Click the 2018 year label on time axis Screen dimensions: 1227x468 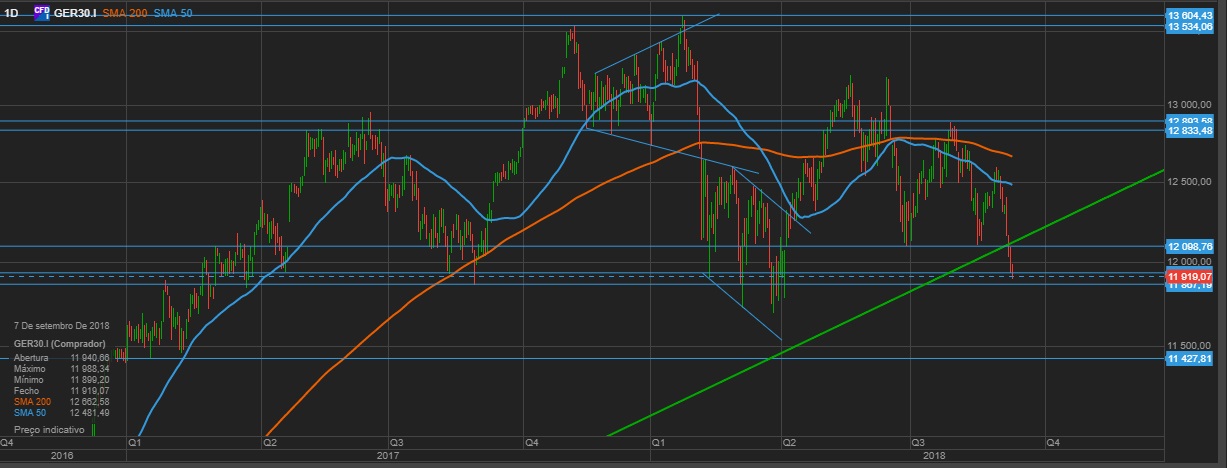pyautogui.click(x=935, y=455)
